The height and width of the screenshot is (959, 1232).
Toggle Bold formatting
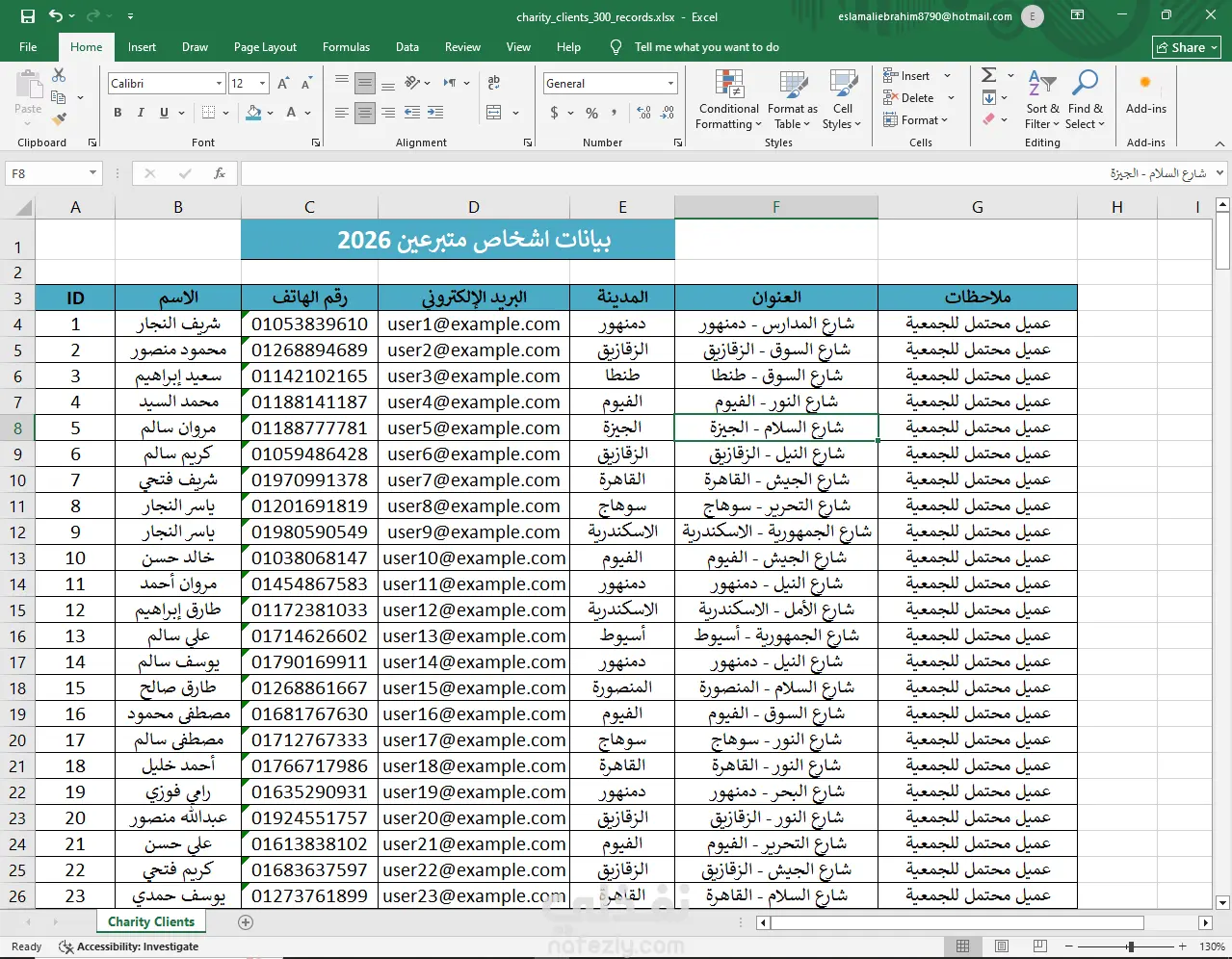coord(118,113)
